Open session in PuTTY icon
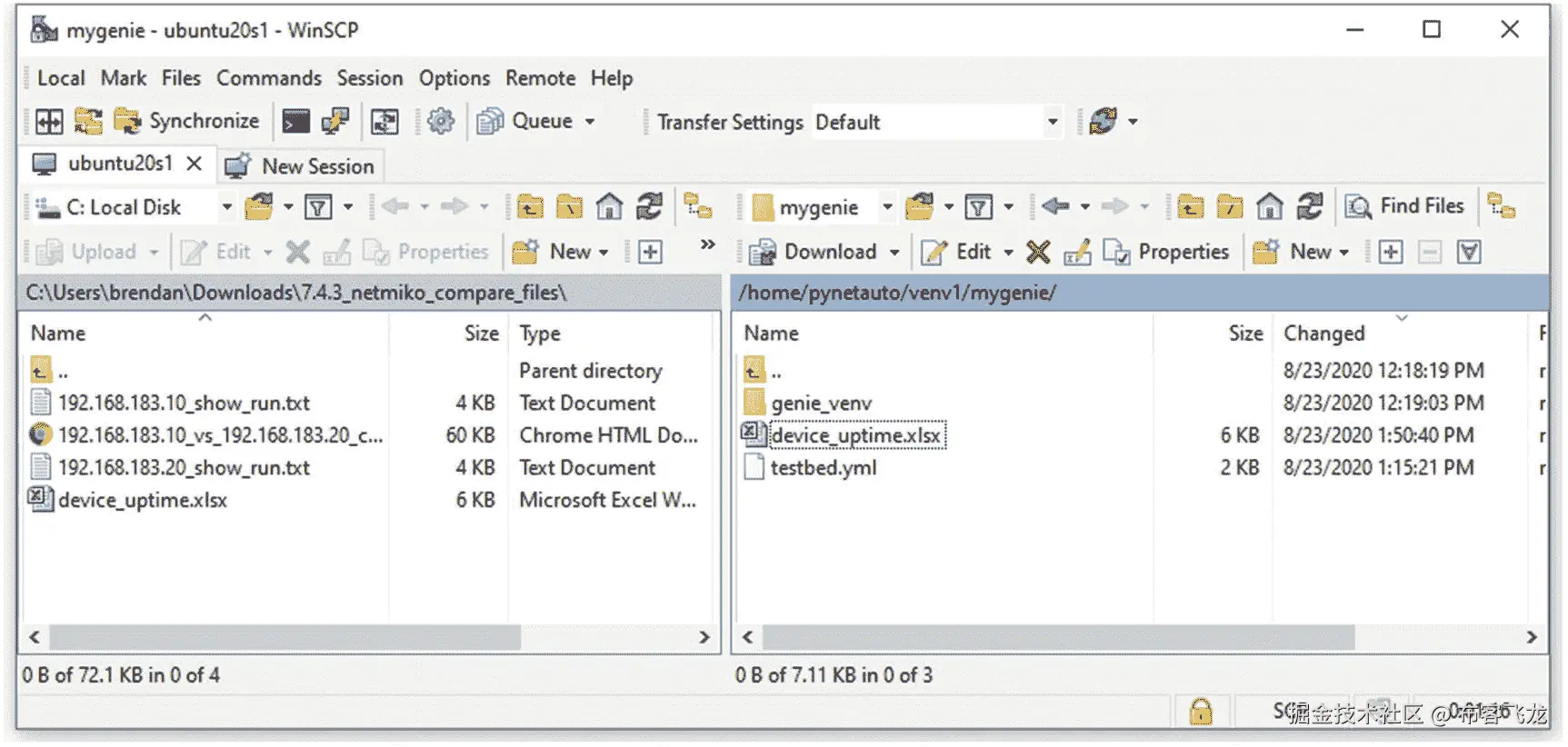 (x=335, y=121)
